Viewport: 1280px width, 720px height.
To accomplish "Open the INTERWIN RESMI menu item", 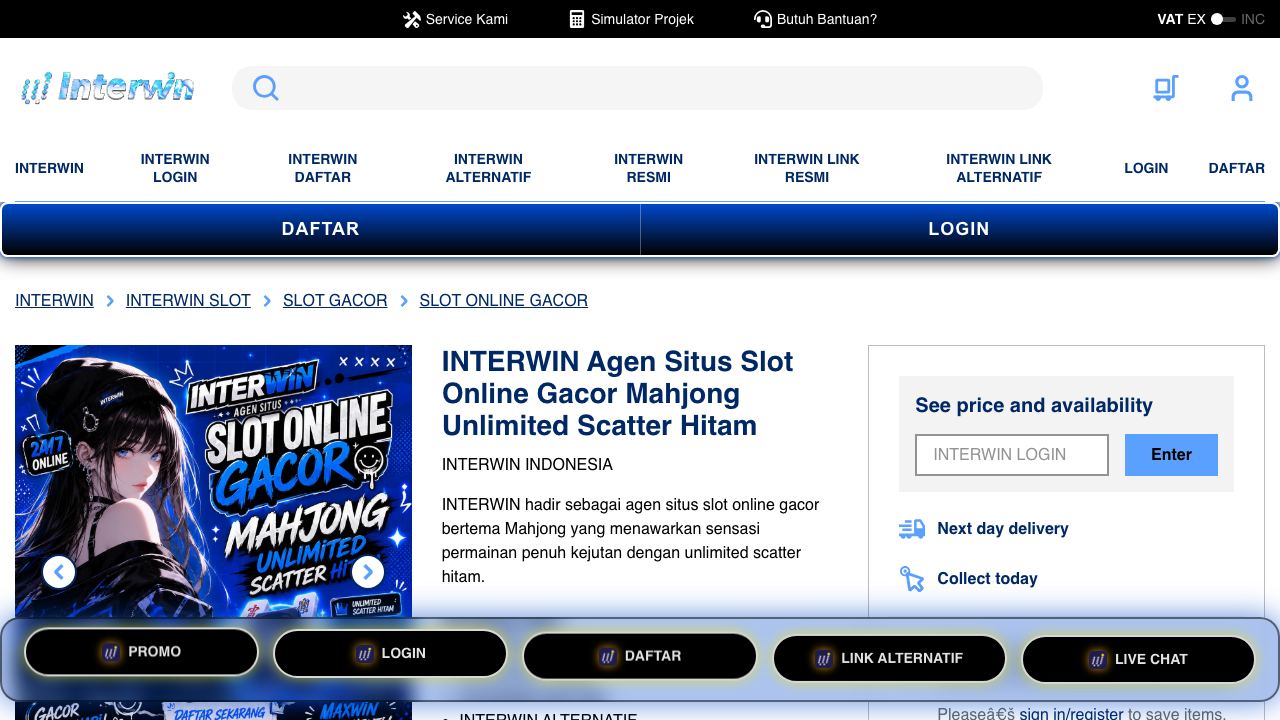I will pos(648,168).
